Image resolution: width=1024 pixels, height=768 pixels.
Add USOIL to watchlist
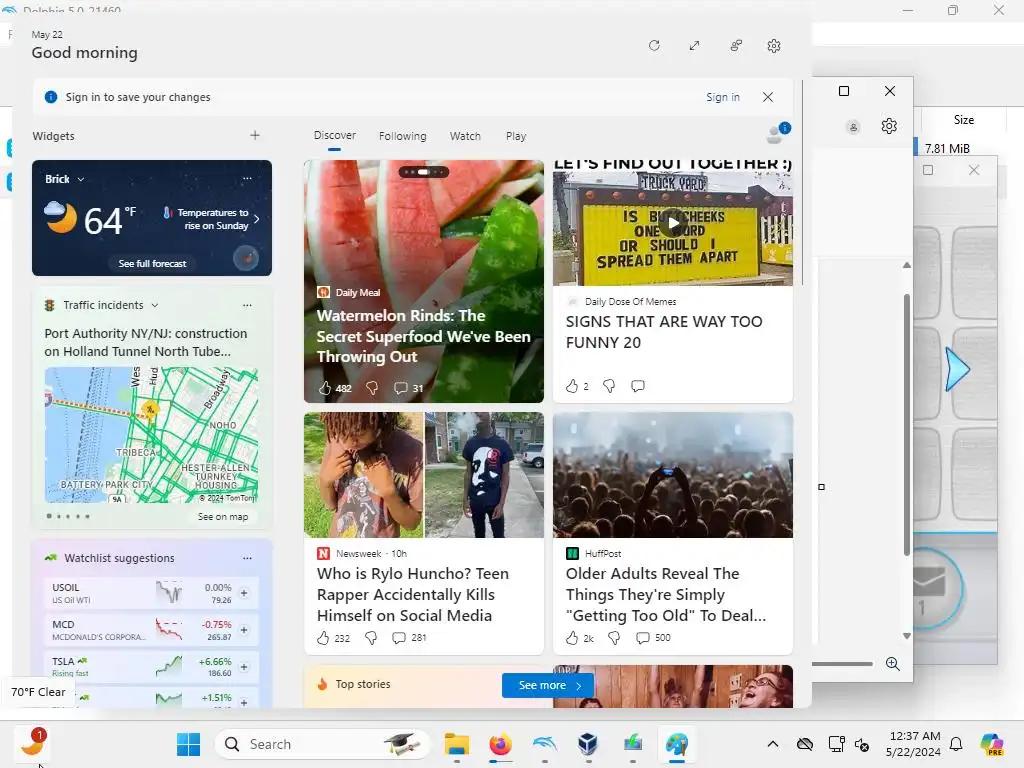[x=244, y=593]
